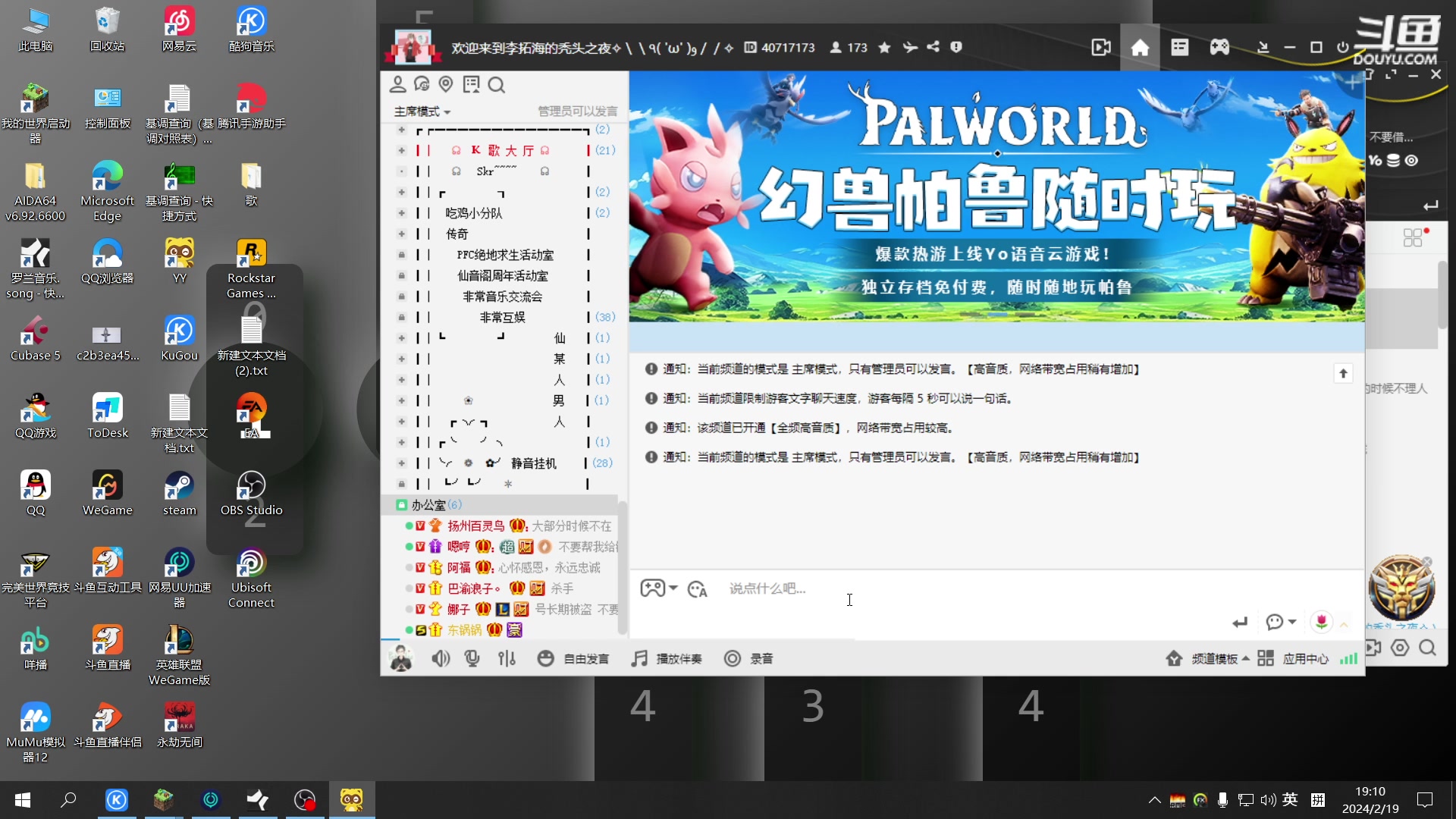Click the green network signal strength bars
Image resolution: width=1456 pixels, height=819 pixels.
click(1348, 658)
